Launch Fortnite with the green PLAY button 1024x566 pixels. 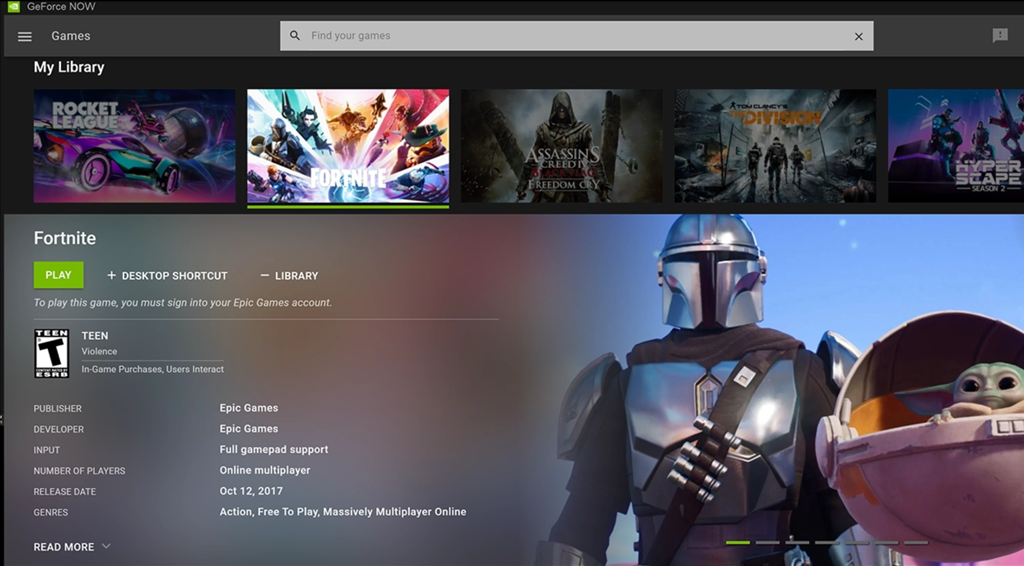pyautogui.click(x=59, y=275)
